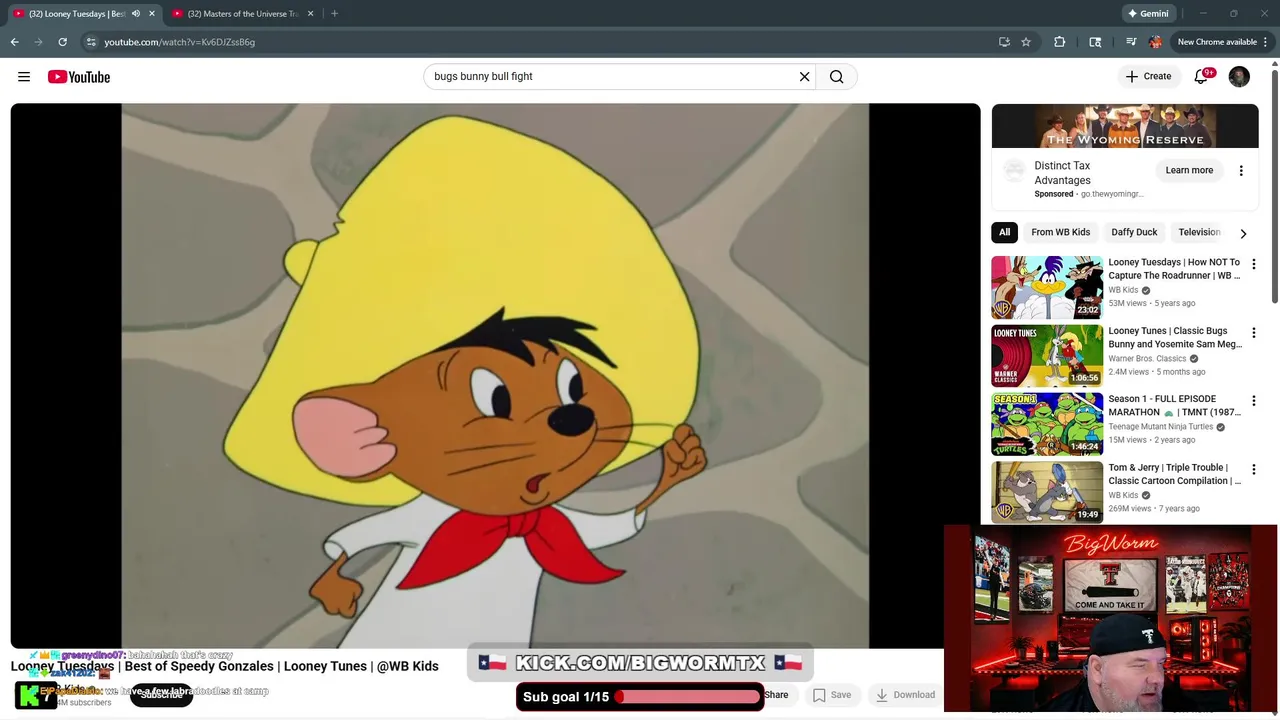Open Bugs Bunny Yosemite Sam video thumbnail
This screenshot has width=1280, height=720.
(x=1047, y=356)
